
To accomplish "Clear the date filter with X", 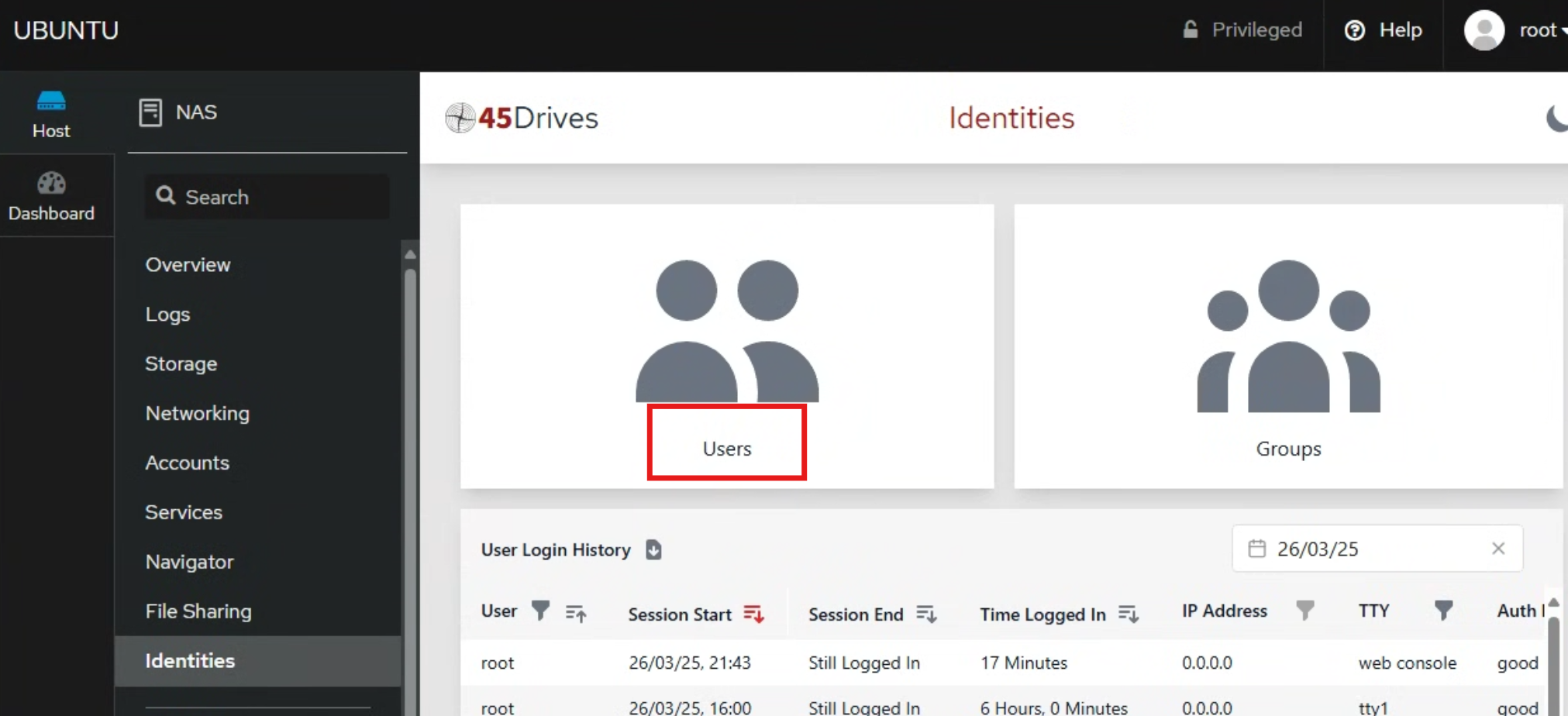I will click(x=1498, y=549).
